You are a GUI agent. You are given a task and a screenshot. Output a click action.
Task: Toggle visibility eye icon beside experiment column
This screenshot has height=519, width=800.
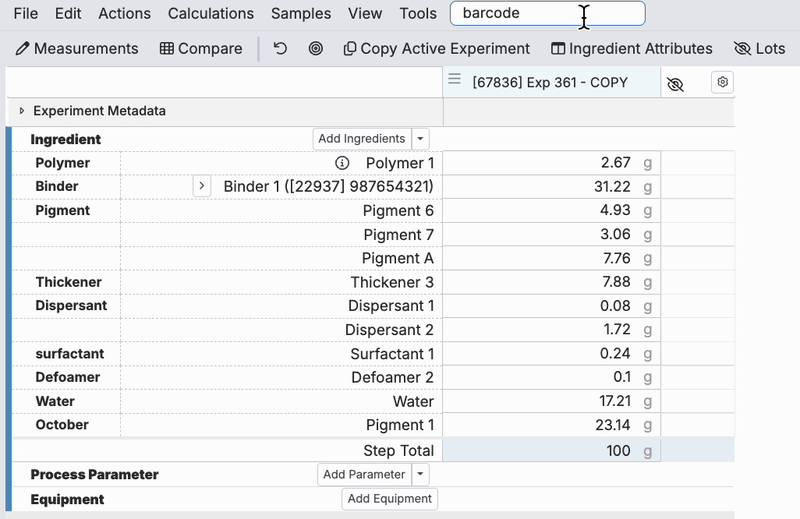point(675,84)
